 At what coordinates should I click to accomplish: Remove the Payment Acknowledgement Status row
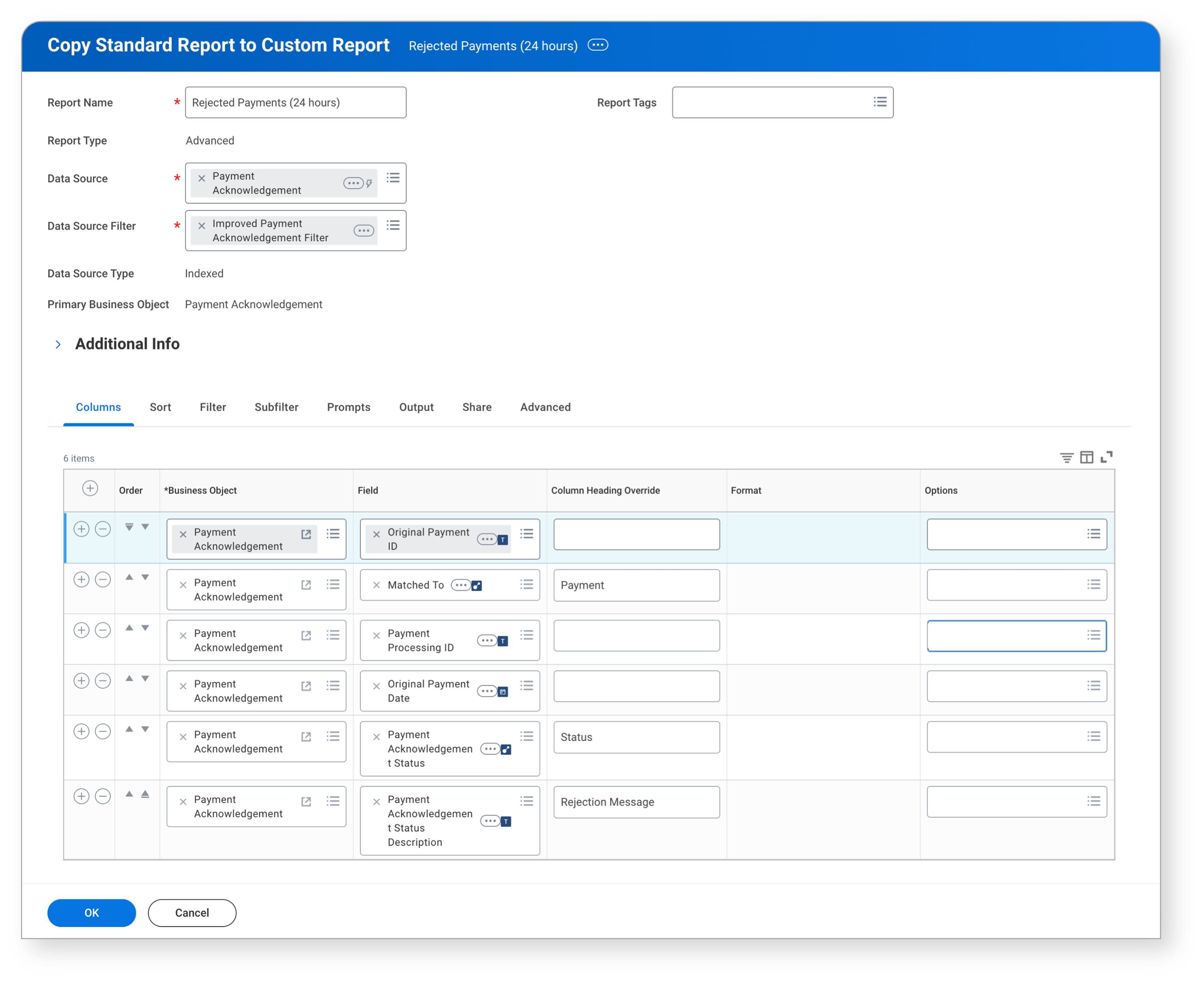pos(102,731)
